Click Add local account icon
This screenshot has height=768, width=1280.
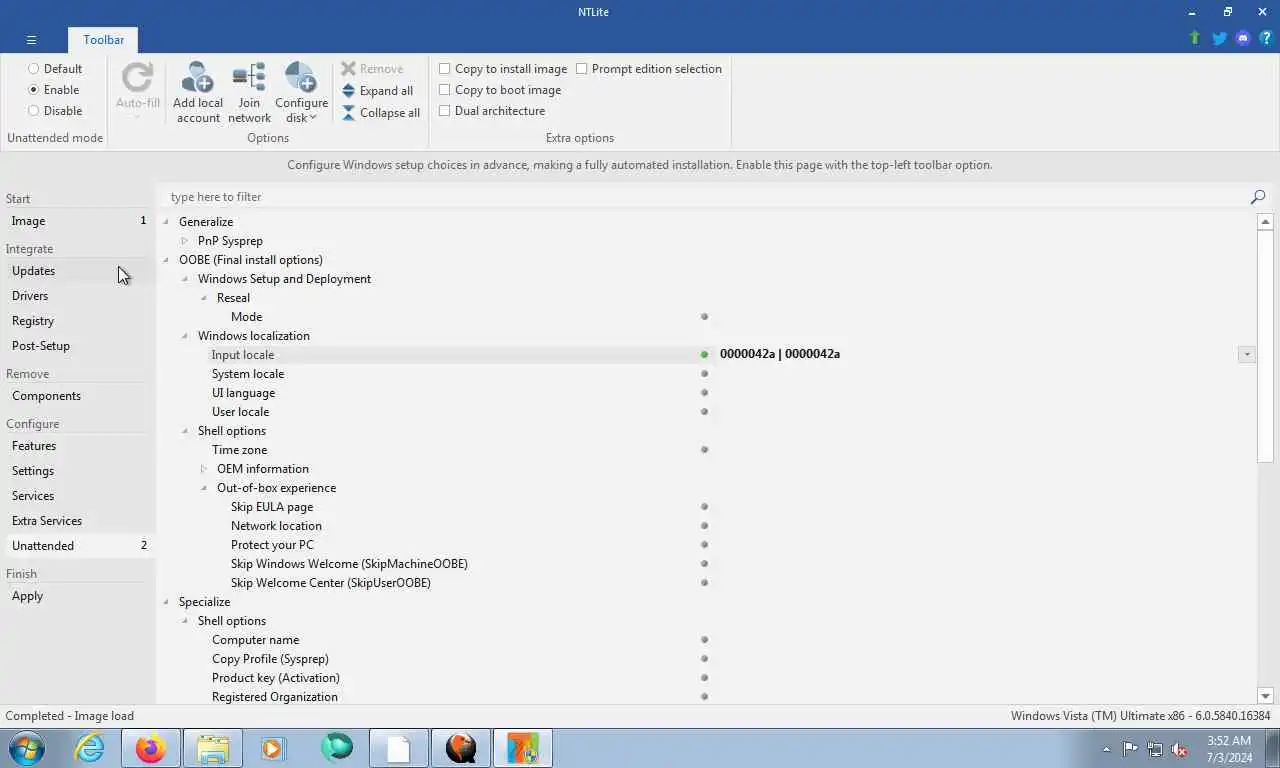tap(198, 78)
